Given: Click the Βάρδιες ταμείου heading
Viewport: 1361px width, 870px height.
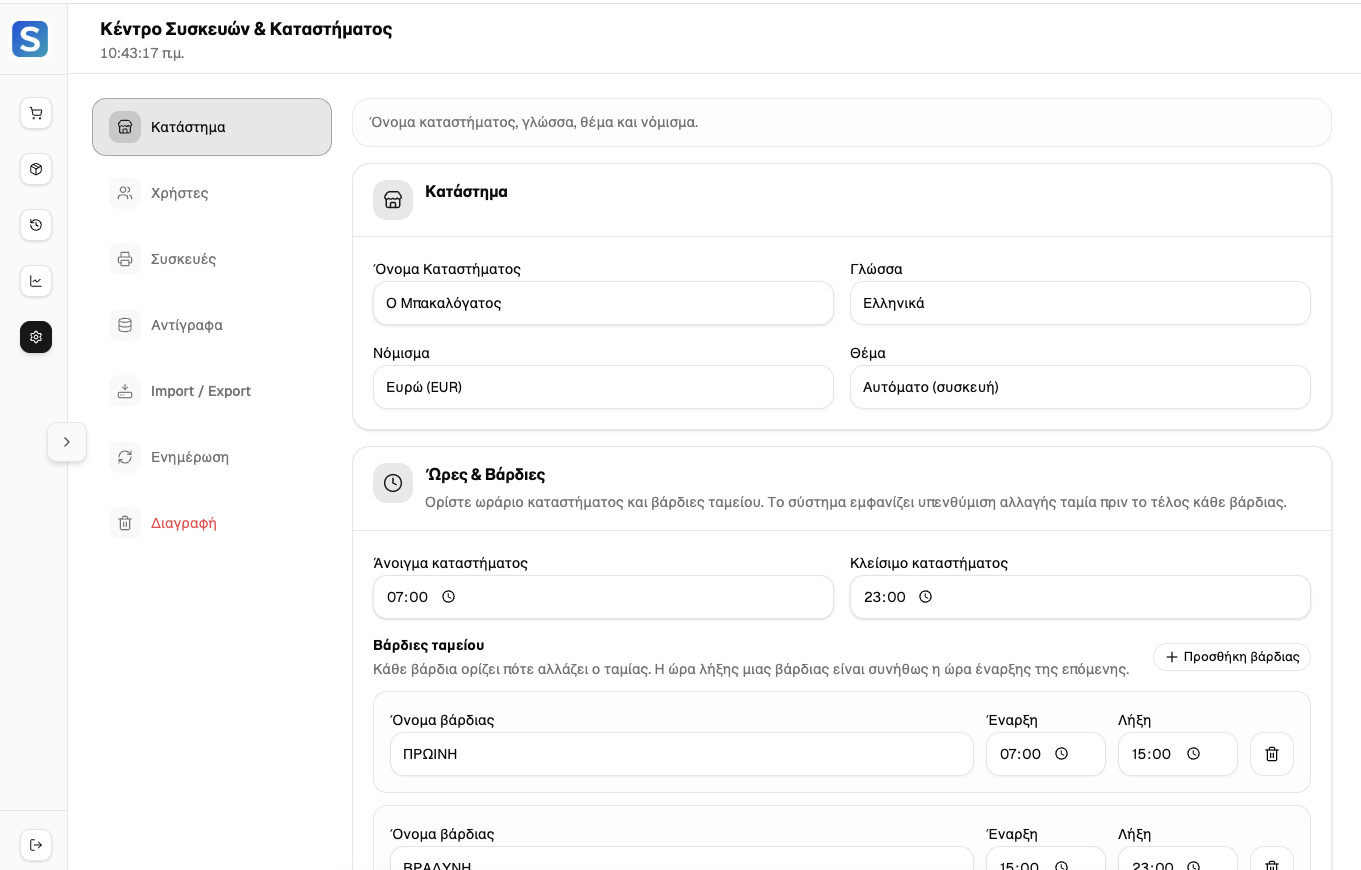Looking at the screenshot, I should pyautogui.click(x=429, y=645).
